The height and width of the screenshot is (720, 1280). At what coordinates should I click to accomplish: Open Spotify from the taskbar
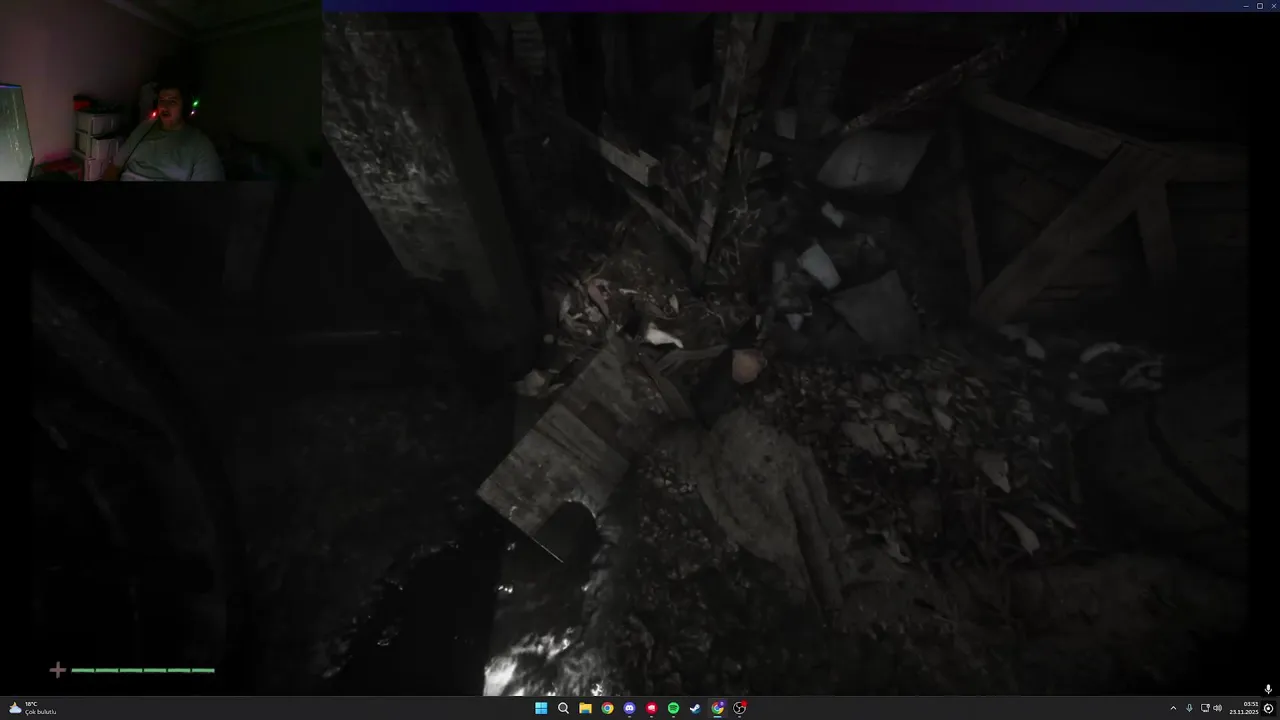click(x=673, y=708)
